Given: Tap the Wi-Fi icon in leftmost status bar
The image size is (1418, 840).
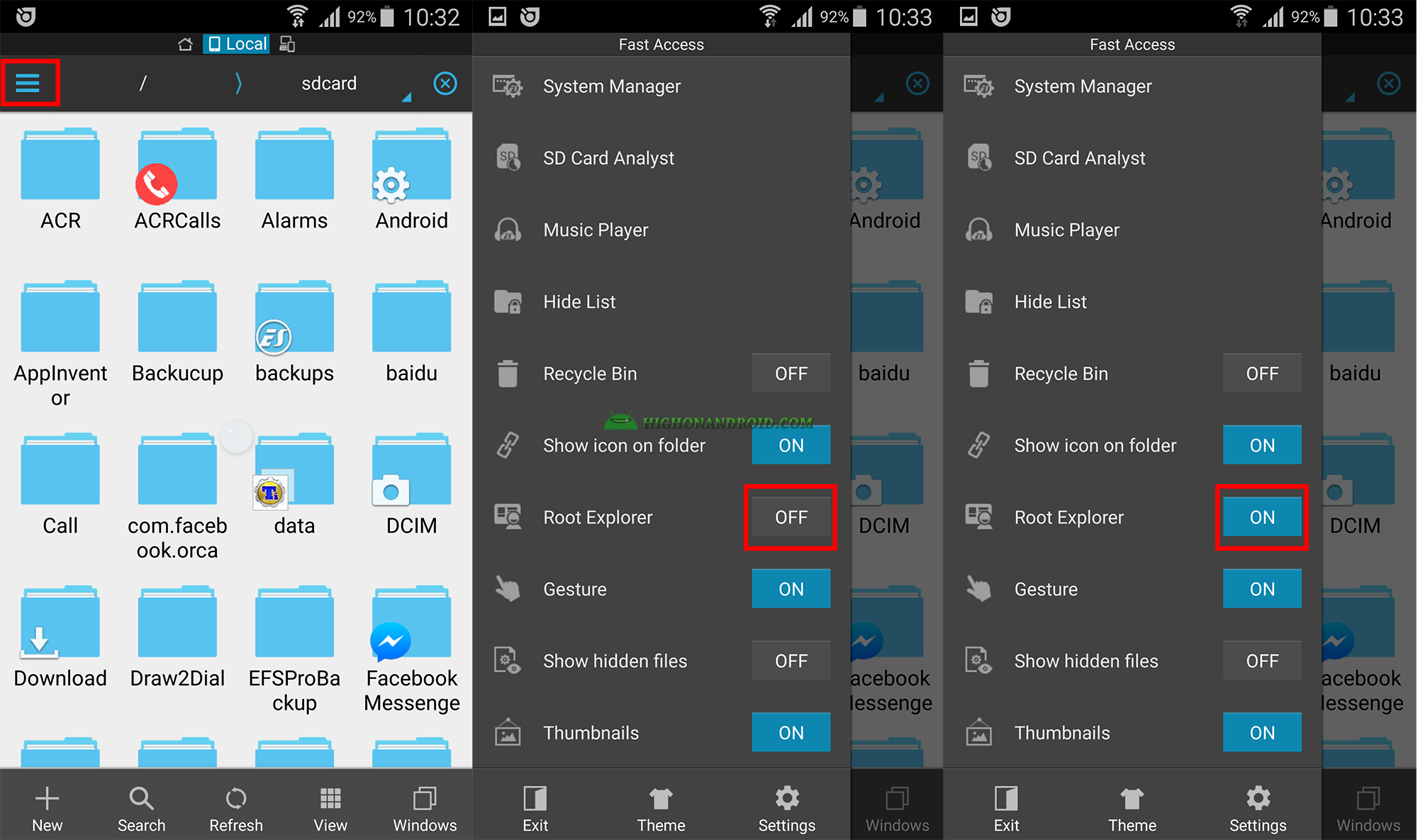Looking at the screenshot, I should (x=298, y=16).
